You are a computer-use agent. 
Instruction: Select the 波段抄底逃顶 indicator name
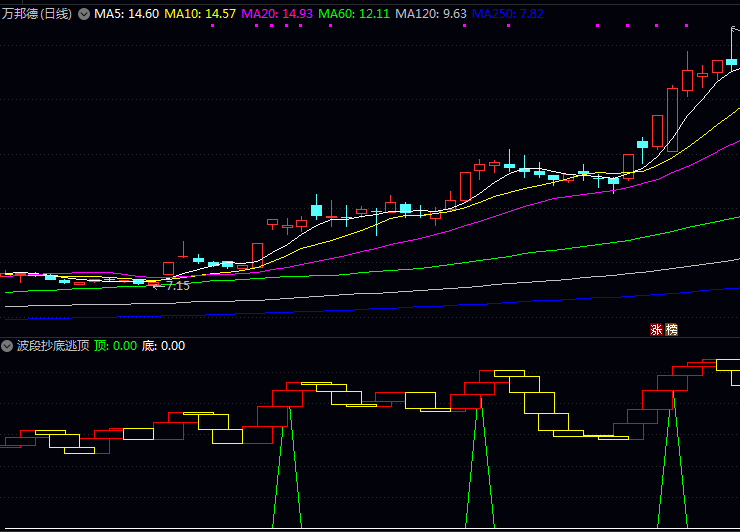(x=53, y=346)
